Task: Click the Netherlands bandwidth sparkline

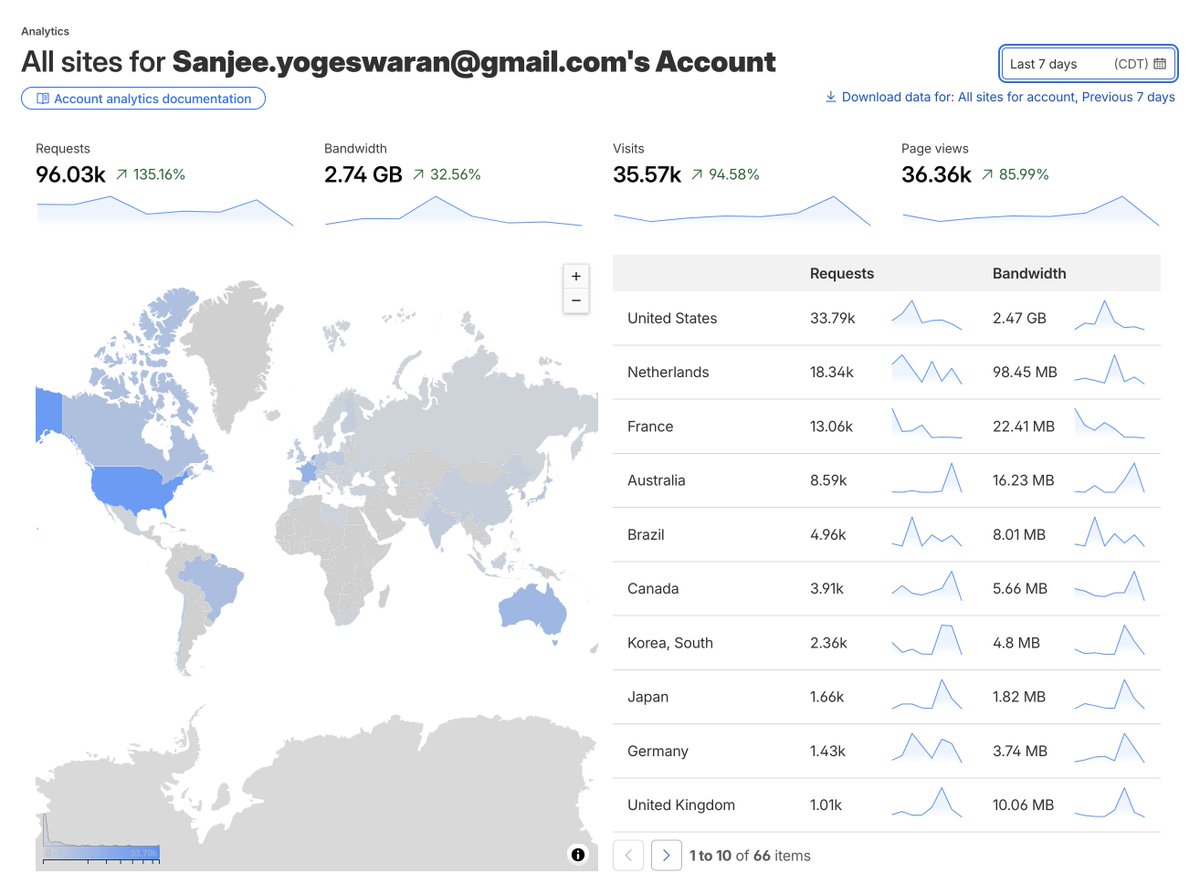Action: pyautogui.click(x=1109, y=369)
